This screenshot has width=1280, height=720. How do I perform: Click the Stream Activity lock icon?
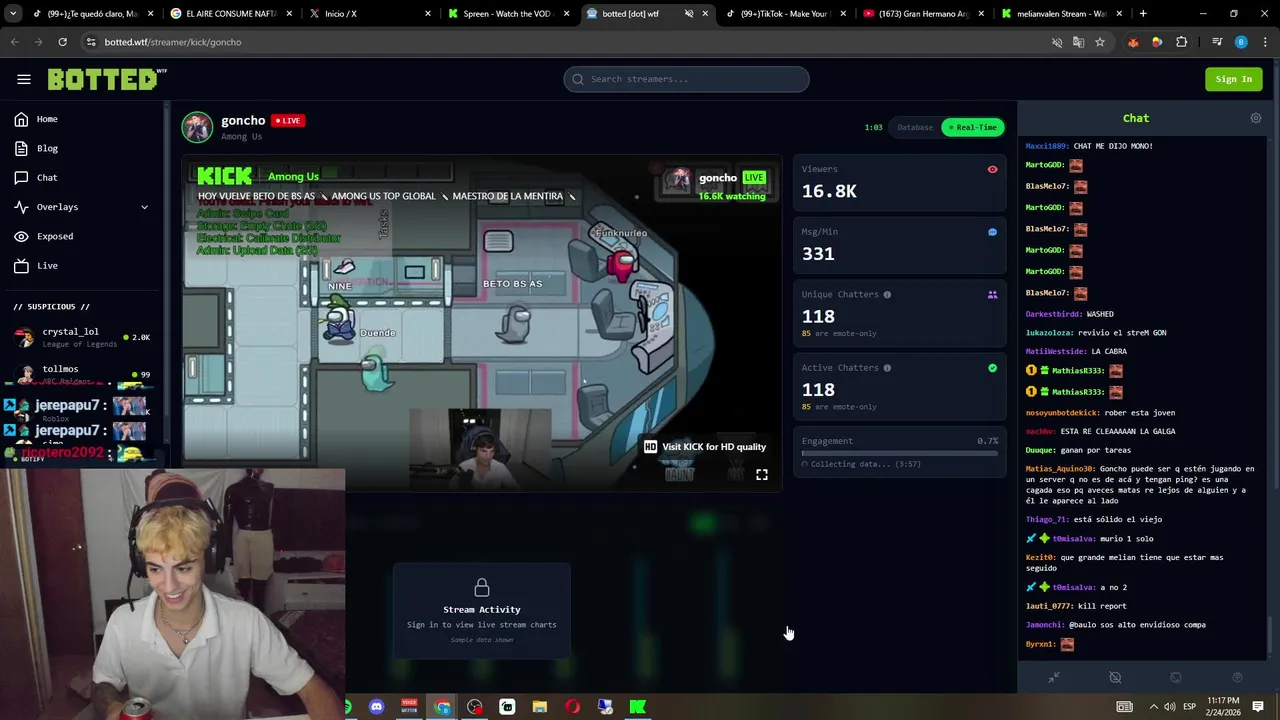pyautogui.click(x=482, y=587)
